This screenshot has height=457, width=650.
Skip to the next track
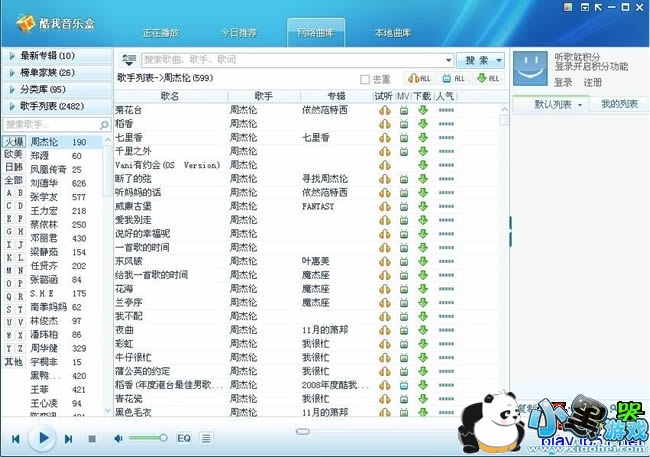click(x=69, y=439)
